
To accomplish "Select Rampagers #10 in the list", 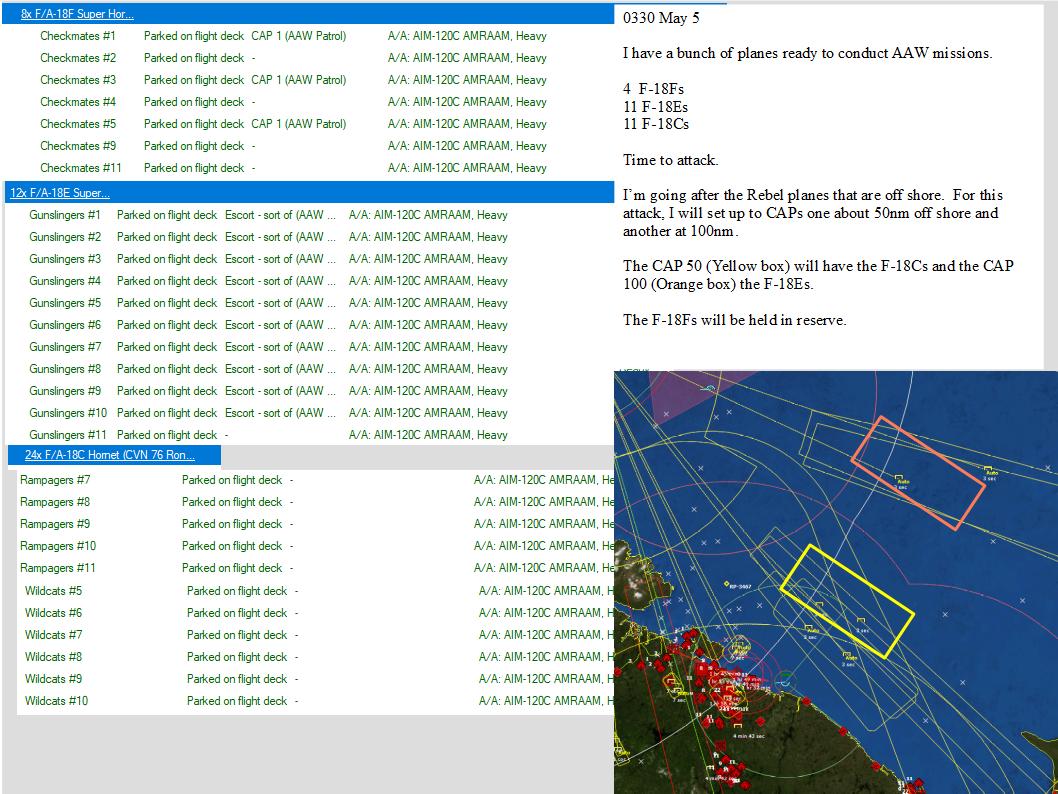I will pyautogui.click(x=57, y=546).
